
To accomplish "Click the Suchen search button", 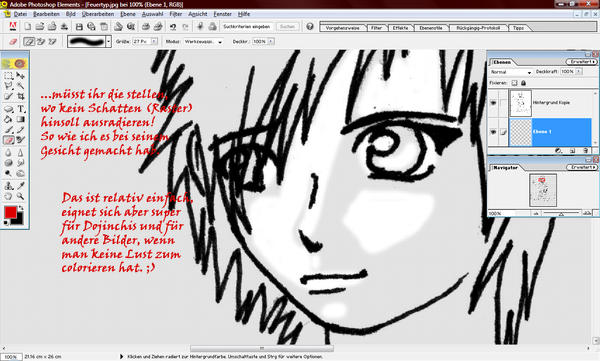I will click(287, 27).
